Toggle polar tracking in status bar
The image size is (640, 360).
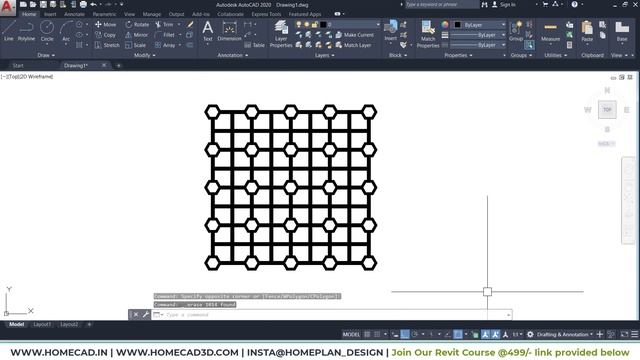point(415,334)
